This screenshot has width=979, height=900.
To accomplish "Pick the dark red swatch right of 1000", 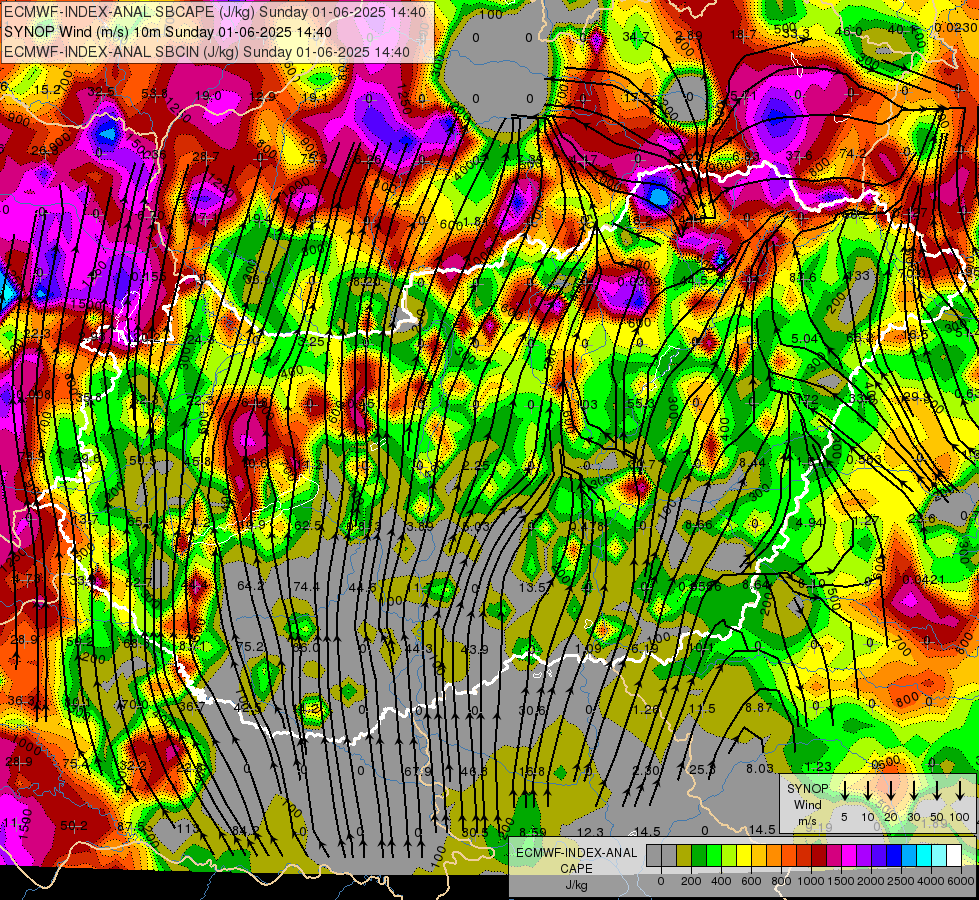I will (x=819, y=856).
